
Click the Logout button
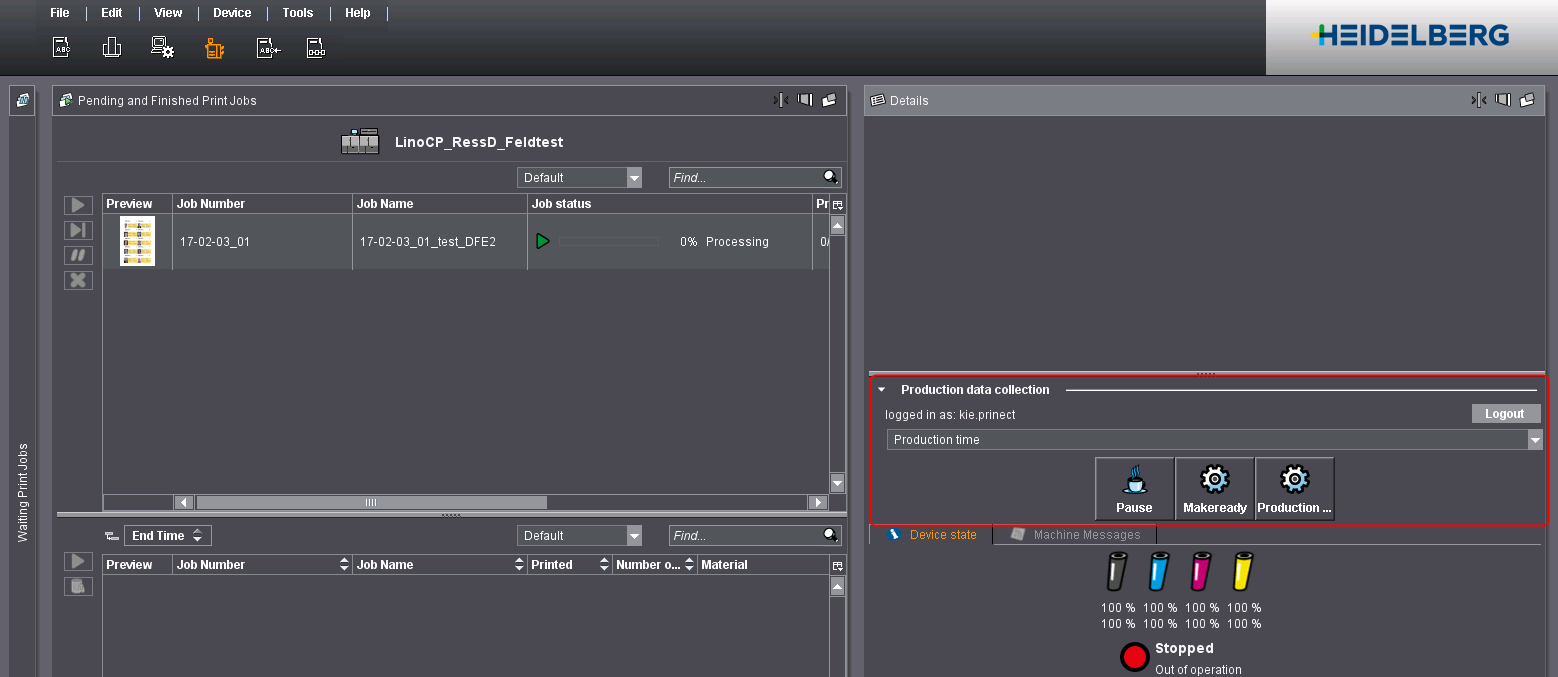click(x=1504, y=414)
